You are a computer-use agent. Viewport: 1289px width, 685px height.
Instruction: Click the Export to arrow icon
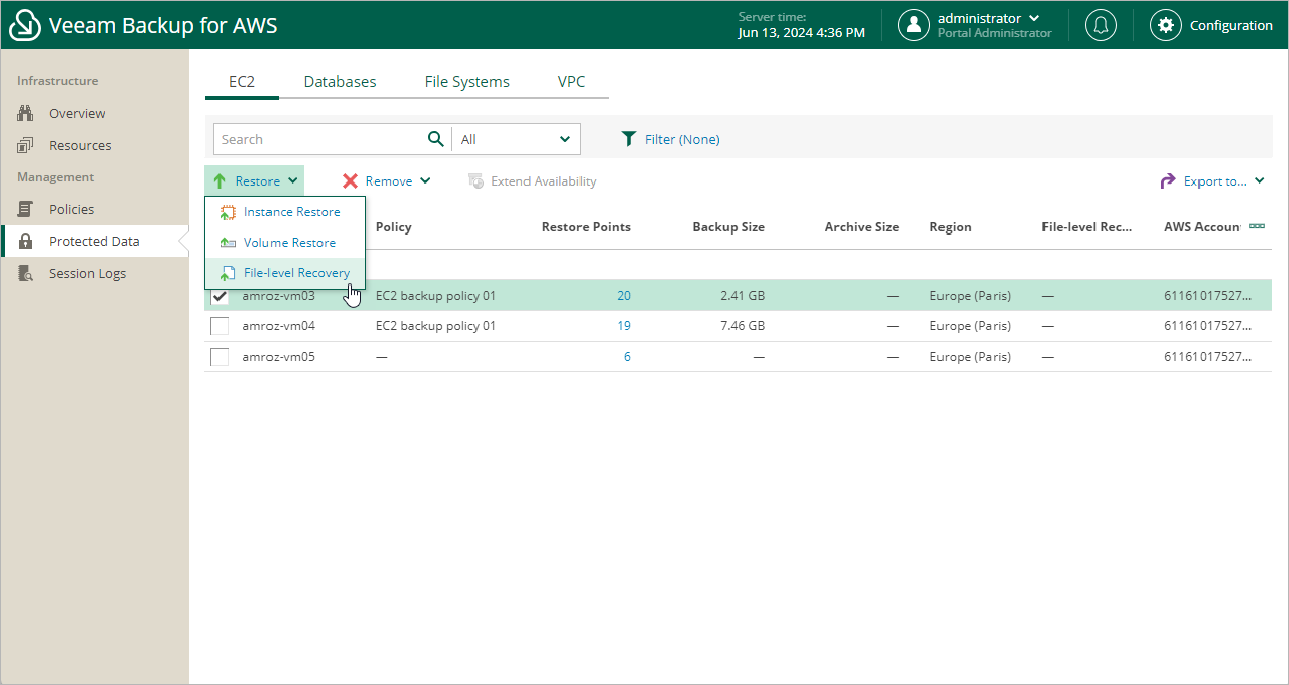tap(1167, 181)
